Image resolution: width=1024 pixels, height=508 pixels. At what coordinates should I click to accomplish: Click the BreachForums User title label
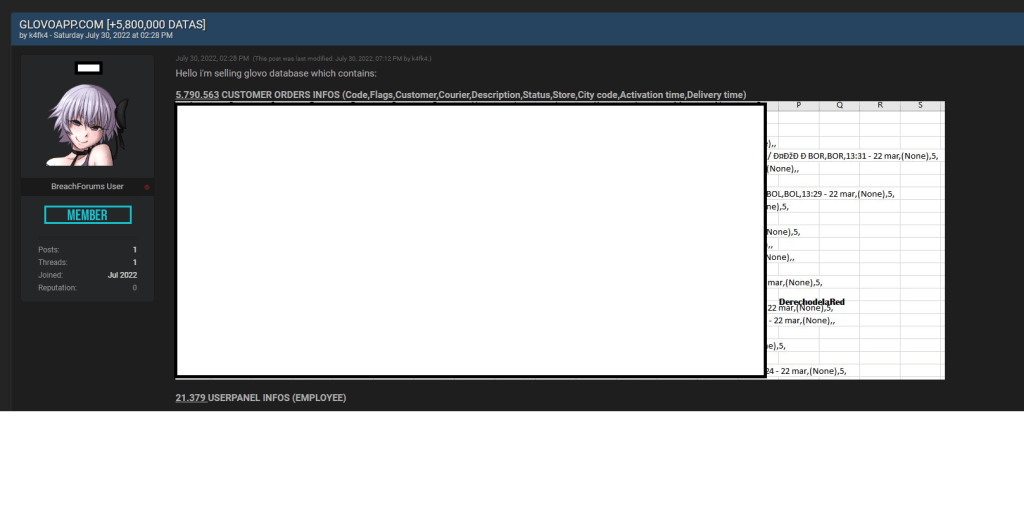(87, 187)
